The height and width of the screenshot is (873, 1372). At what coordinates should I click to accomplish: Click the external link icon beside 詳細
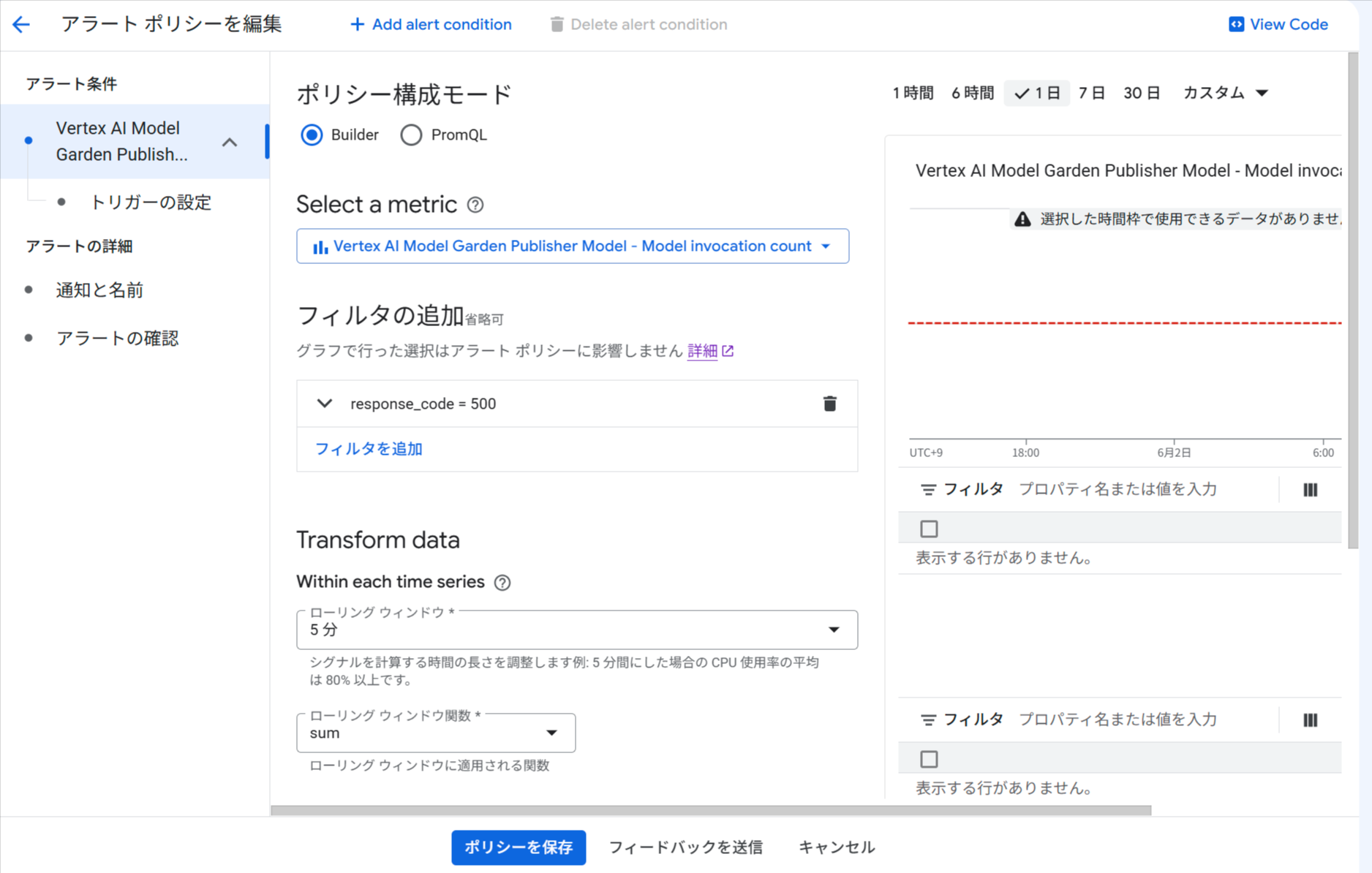point(728,351)
